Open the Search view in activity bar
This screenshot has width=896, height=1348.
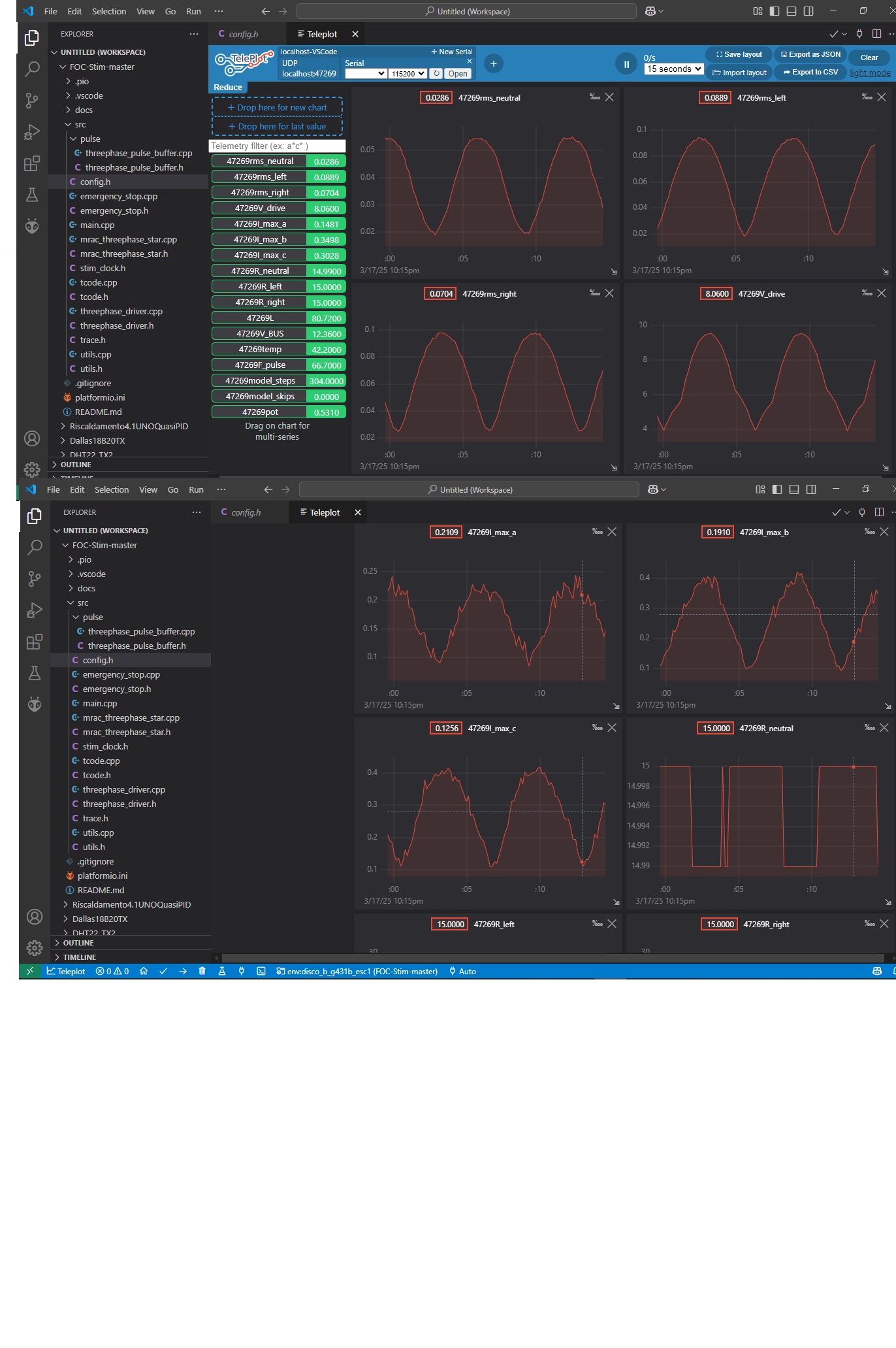[x=32, y=69]
